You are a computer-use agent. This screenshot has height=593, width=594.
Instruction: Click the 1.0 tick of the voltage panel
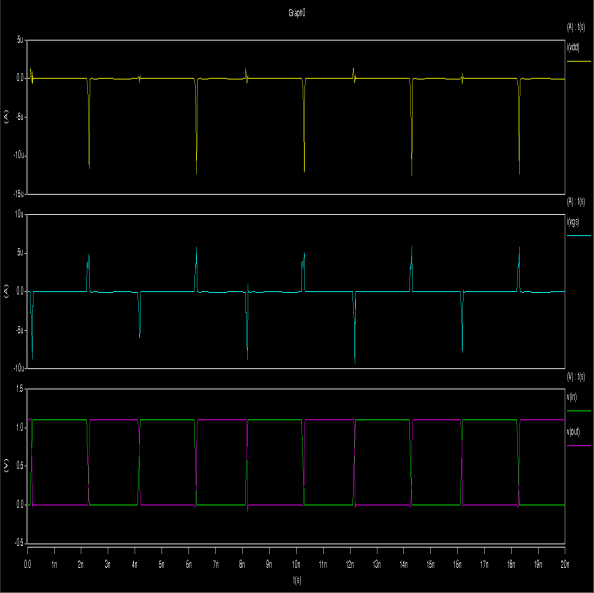tap(20, 427)
